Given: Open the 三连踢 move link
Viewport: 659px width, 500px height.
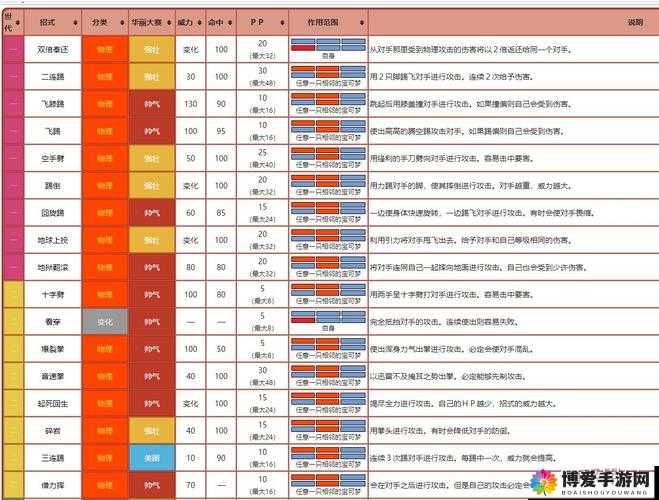Looking at the screenshot, I should [53, 458].
